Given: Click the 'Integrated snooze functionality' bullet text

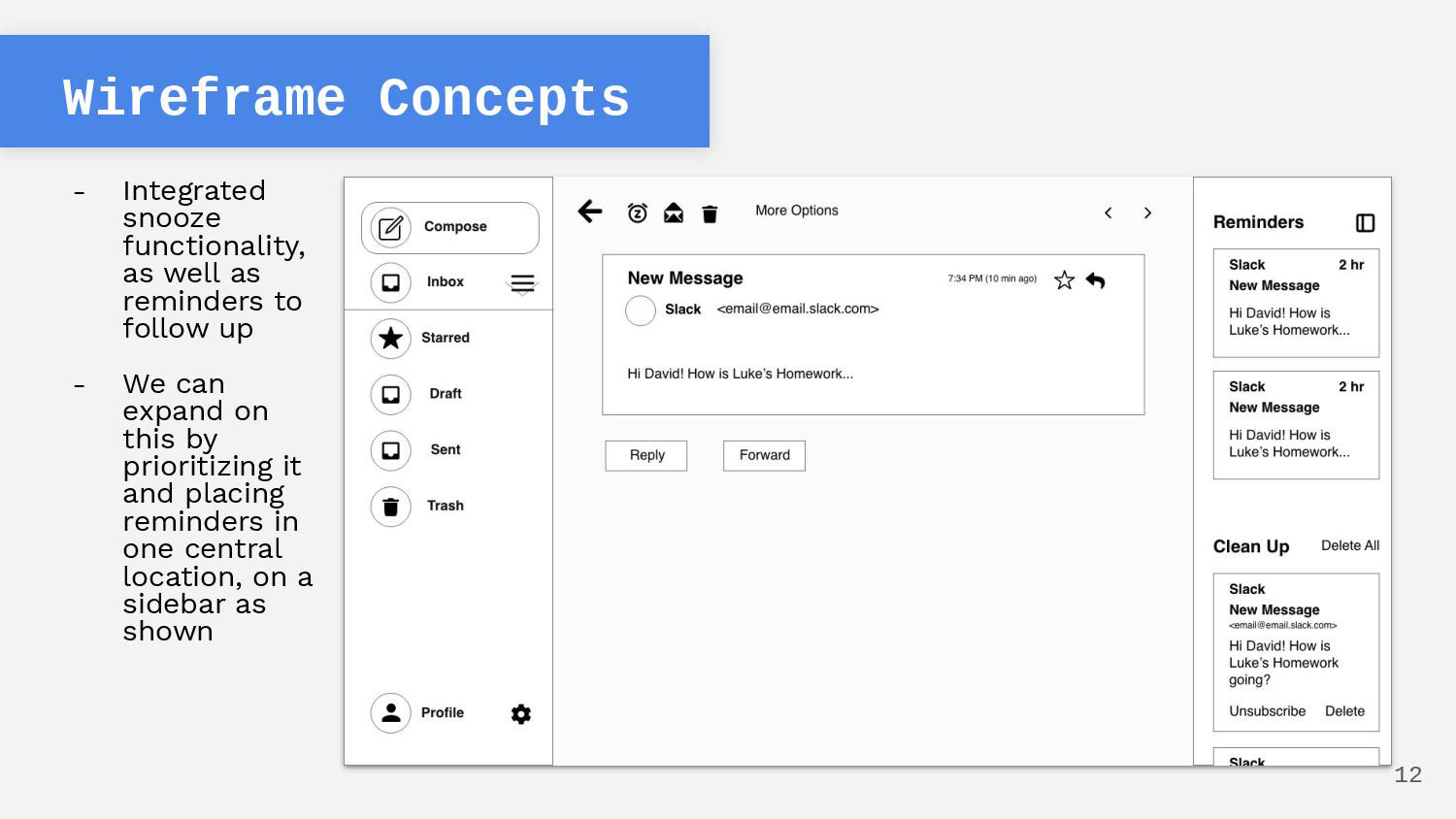Looking at the screenshot, I should coord(215,259).
